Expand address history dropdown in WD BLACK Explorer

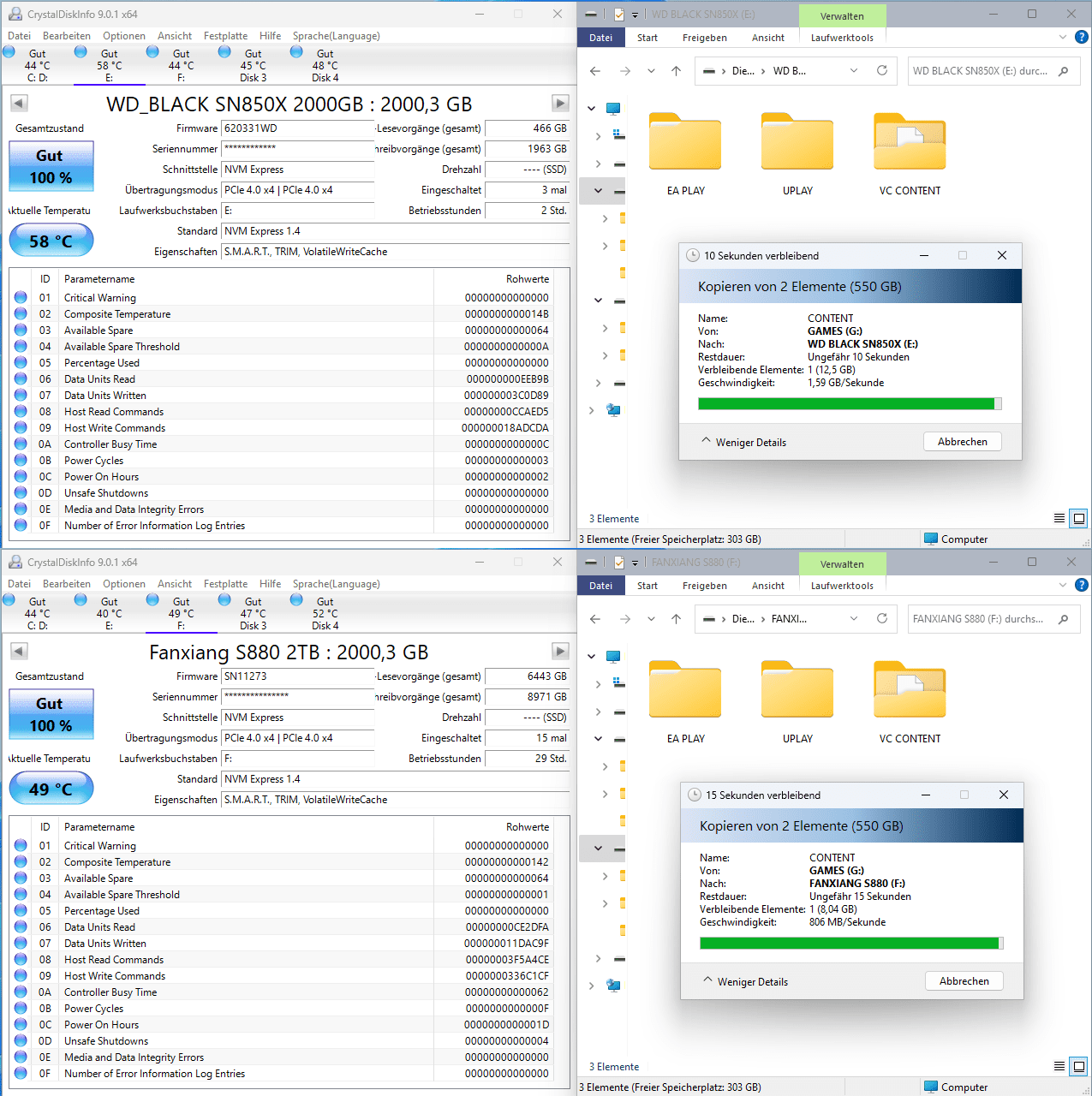click(854, 71)
